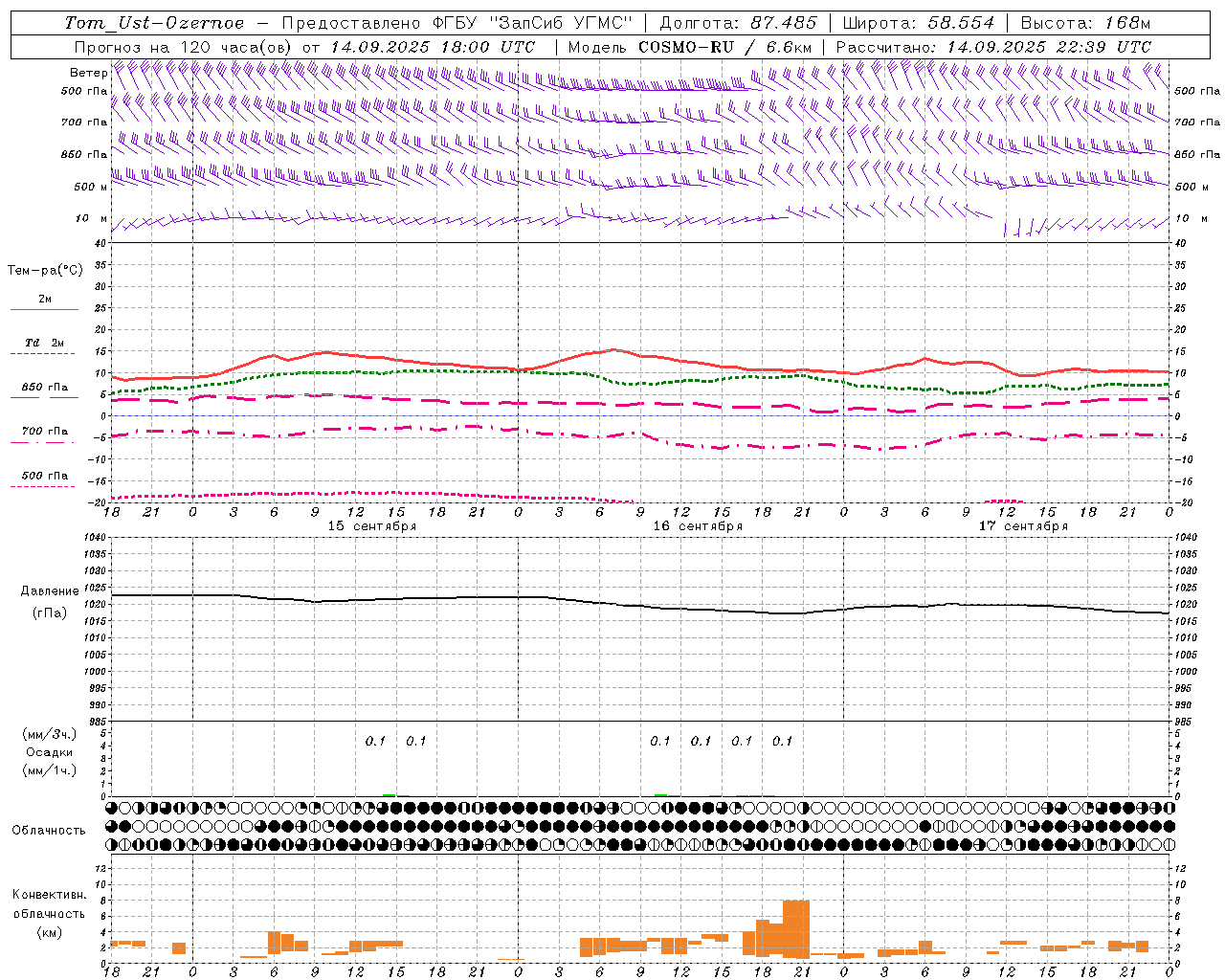Click the (км) convective cloud unit label
The image size is (1225, 980).
[x=49, y=932]
